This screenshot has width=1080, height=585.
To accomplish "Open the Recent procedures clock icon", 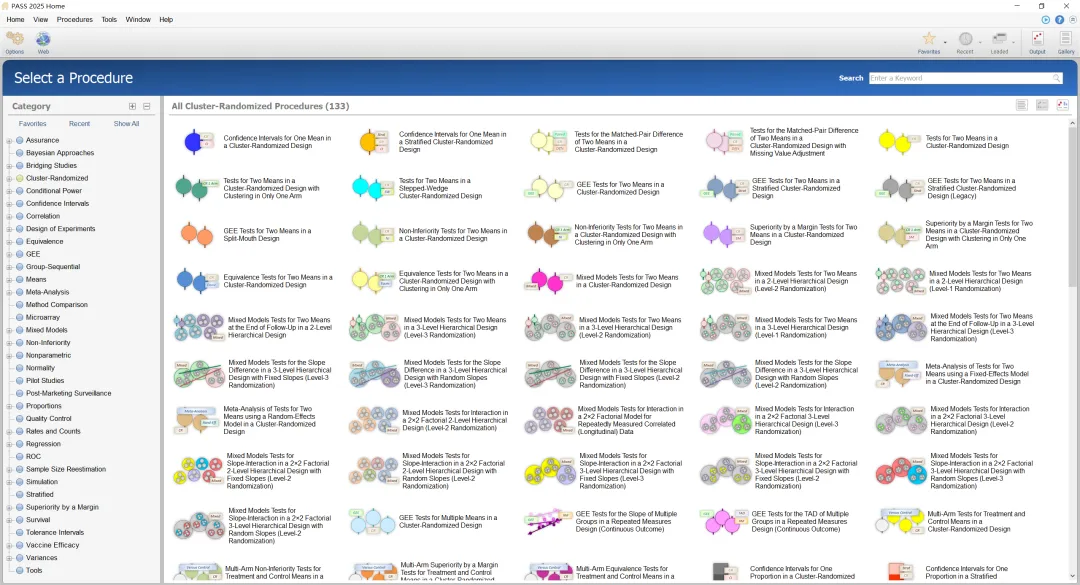I will pyautogui.click(x=965, y=41).
